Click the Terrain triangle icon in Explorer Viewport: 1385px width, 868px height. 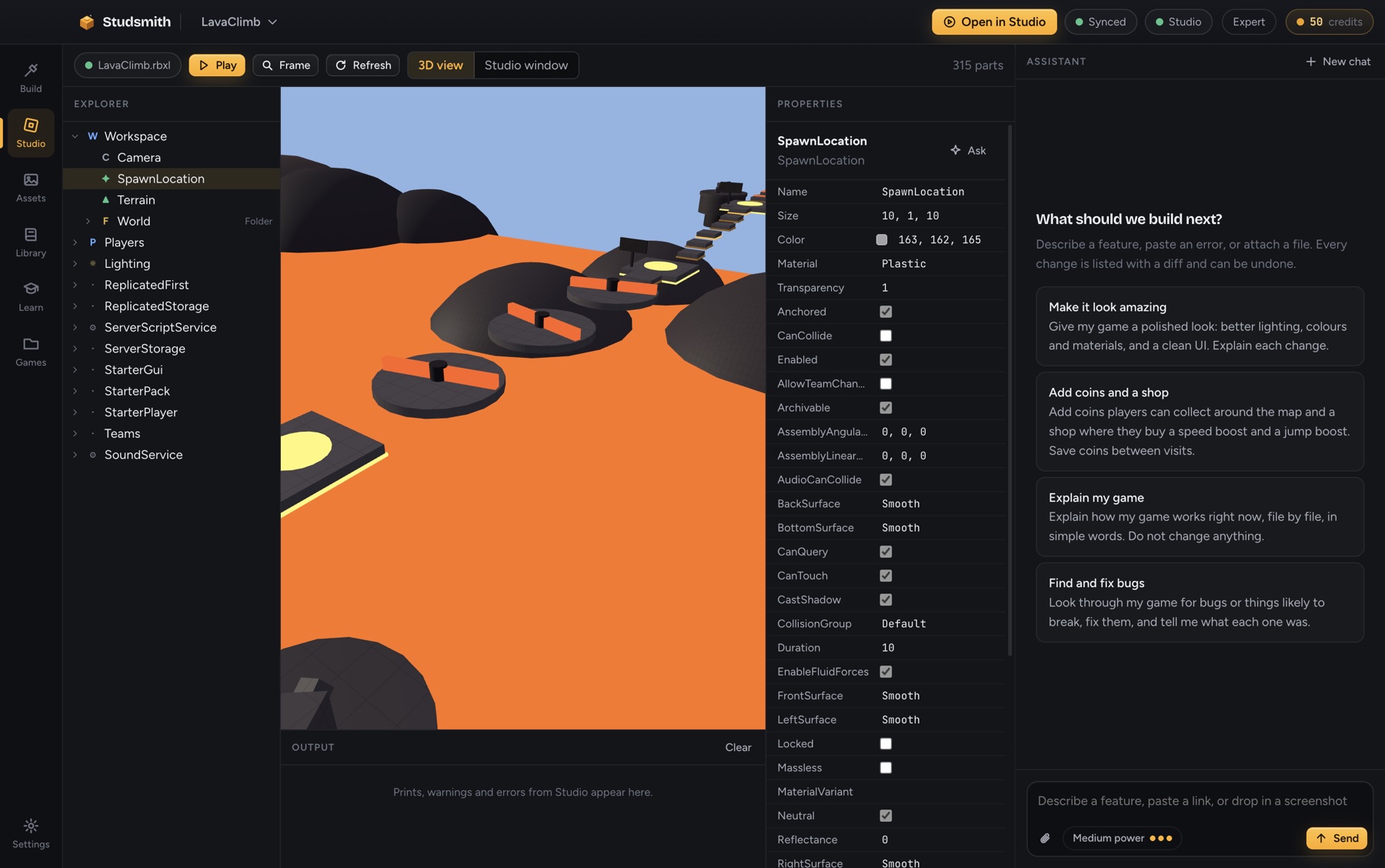coord(105,200)
